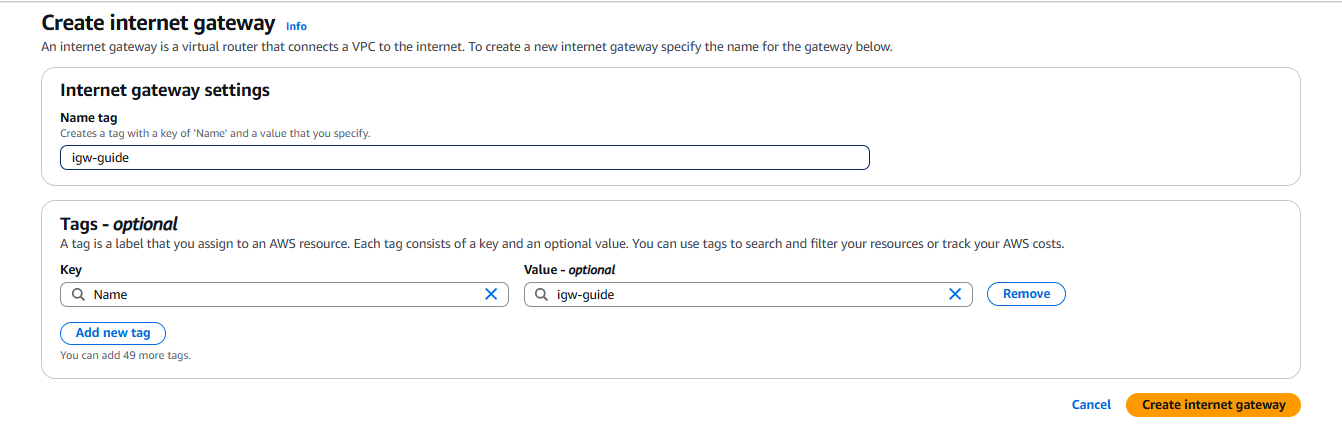Focus the Name tag input containing igw-guide
Image resolution: width=1342 pixels, height=431 pixels.
coord(465,157)
